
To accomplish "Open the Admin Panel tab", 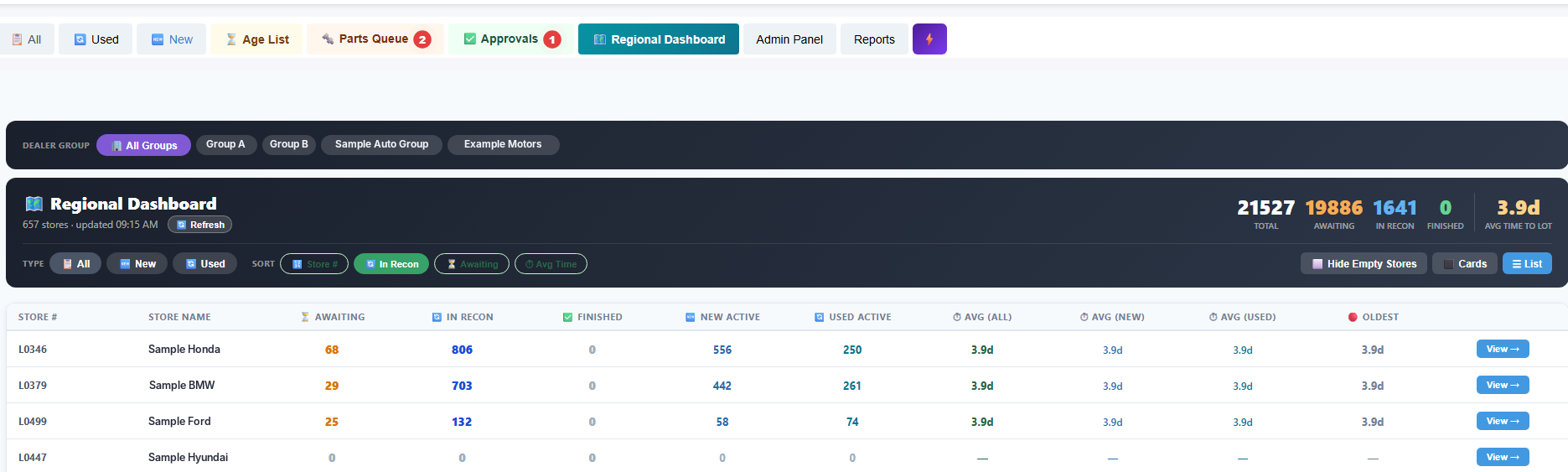I will tap(789, 39).
